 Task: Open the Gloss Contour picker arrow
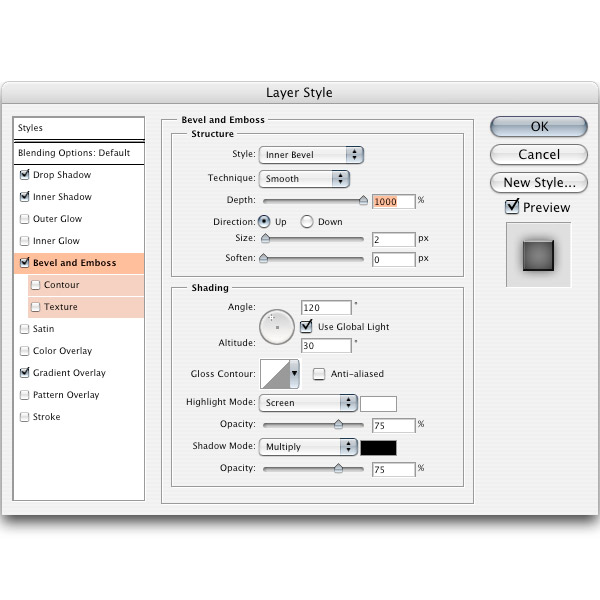[294, 373]
